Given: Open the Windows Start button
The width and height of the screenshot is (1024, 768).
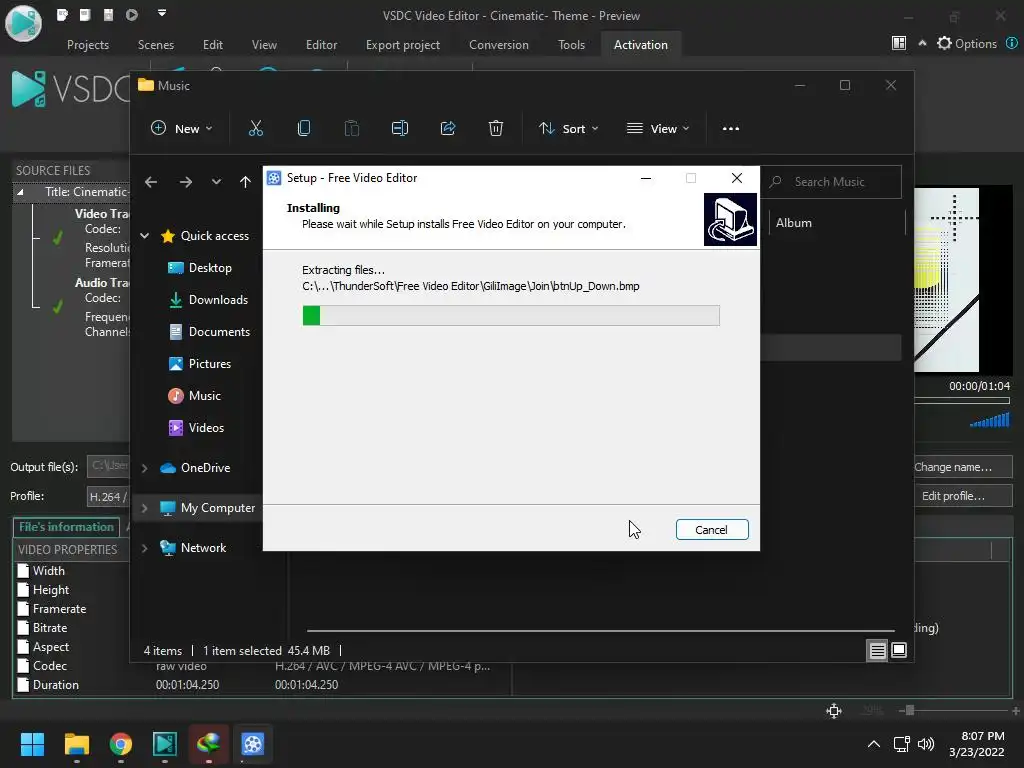Looking at the screenshot, I should (32, 744).
